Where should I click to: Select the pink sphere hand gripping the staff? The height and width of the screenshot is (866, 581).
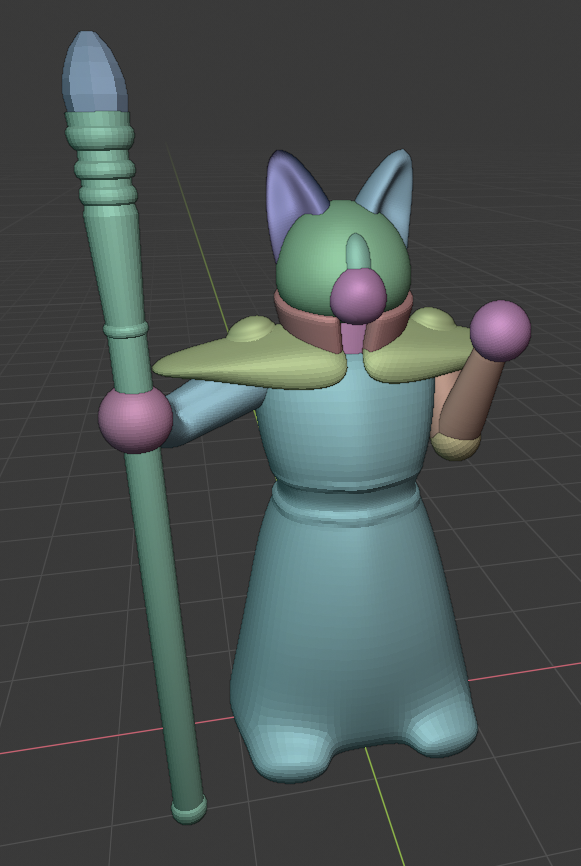(135, 420)
